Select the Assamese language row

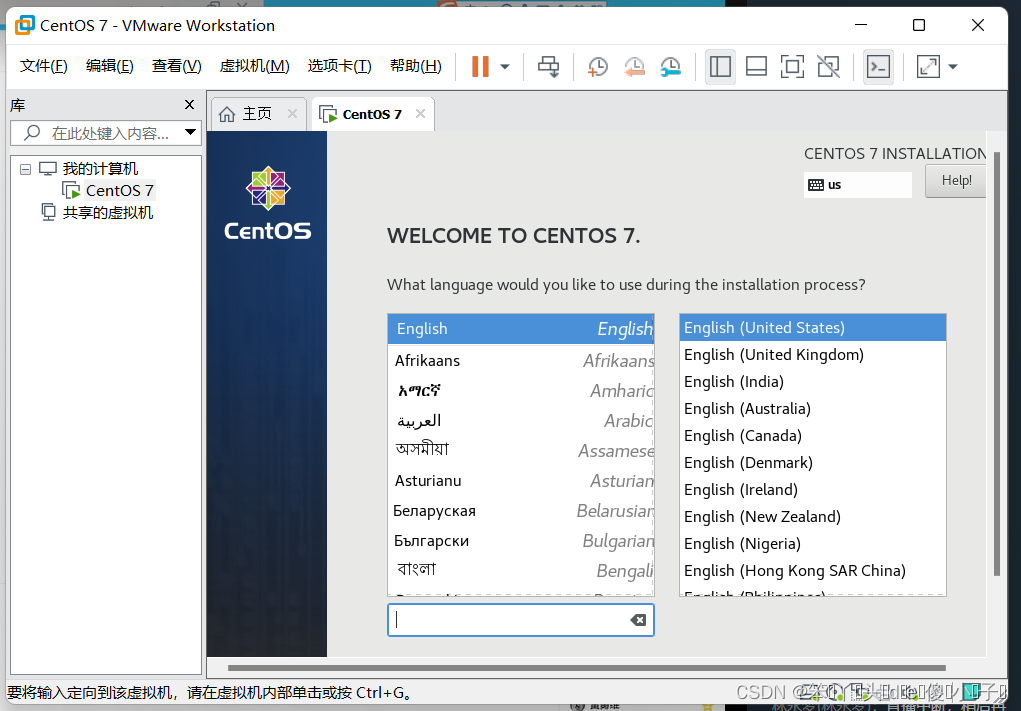[x=521, y=450]
